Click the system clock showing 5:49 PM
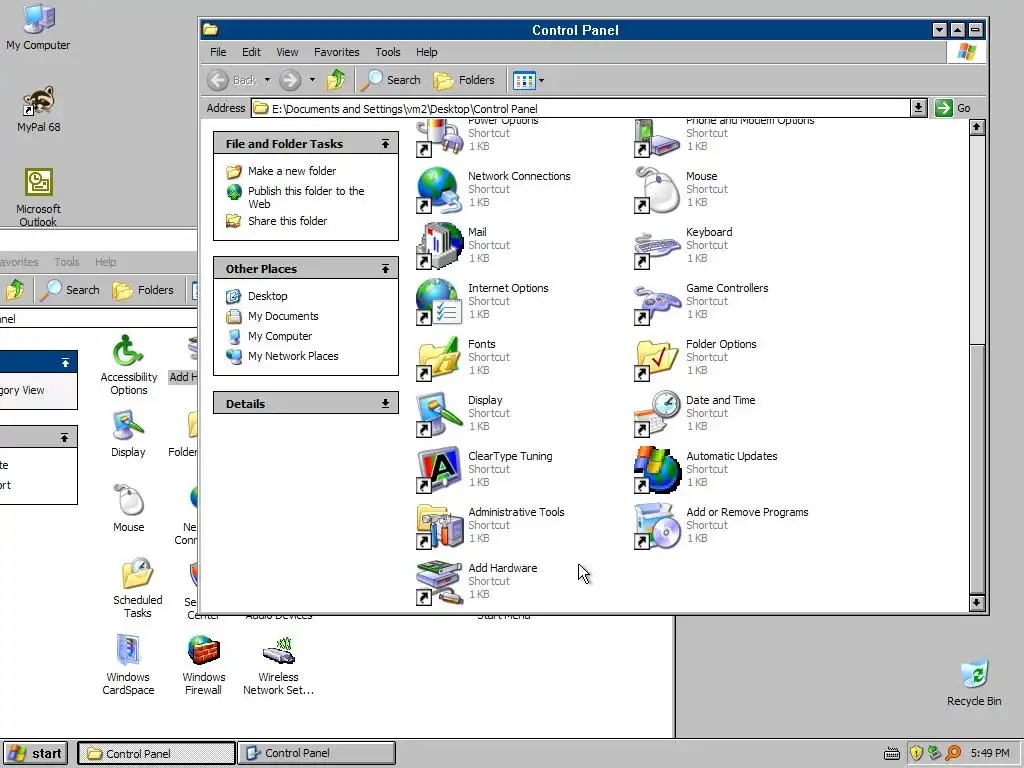Viewport: 1024px width, 768px height. click(990, 753)
